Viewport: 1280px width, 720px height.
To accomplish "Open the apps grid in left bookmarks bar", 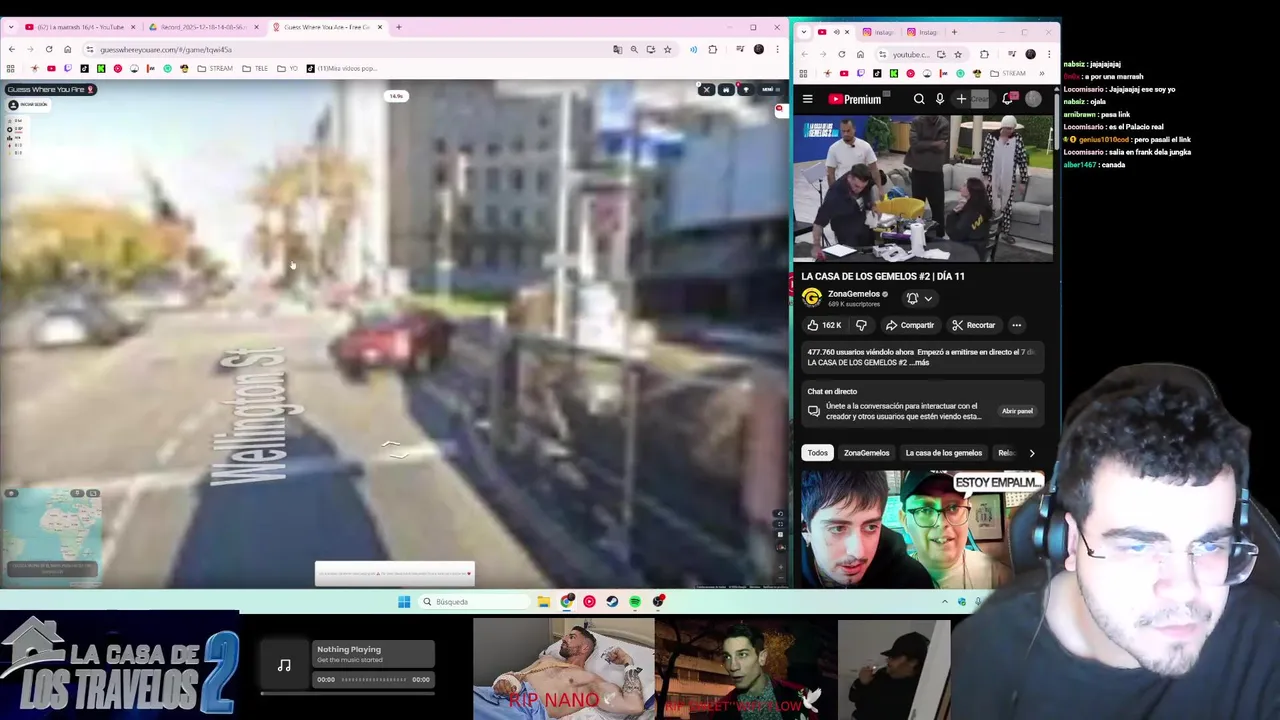I will [x=11, y=68].
